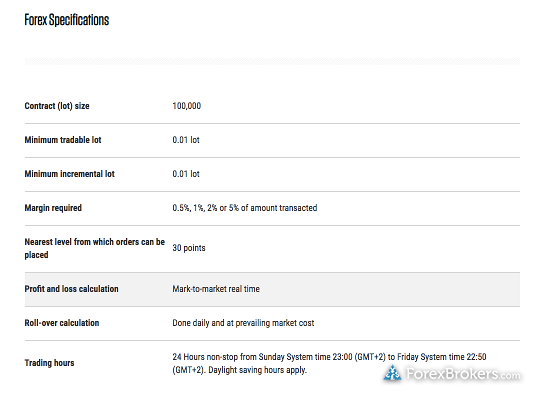Image resolution: width=546 pixels, height=396 pixels.
Task: Click Done daily prevailing market cost text
Action: pos(243,323)
